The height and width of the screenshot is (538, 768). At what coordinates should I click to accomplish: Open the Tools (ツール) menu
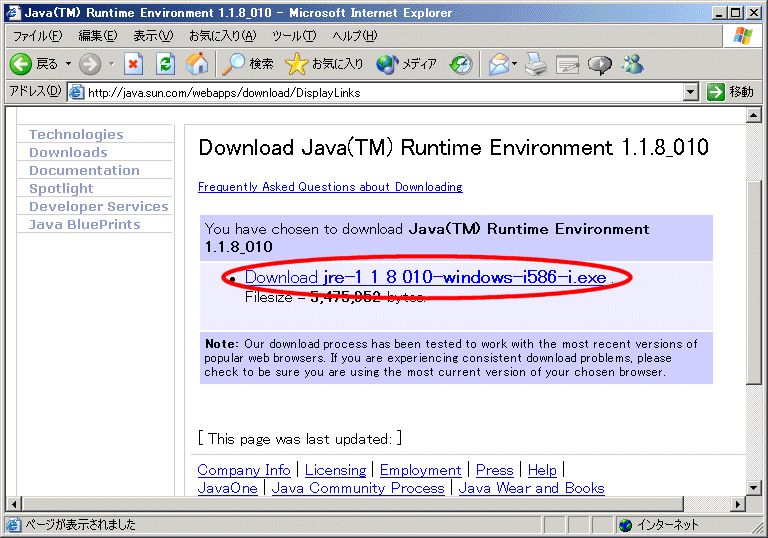coord(294,36)
